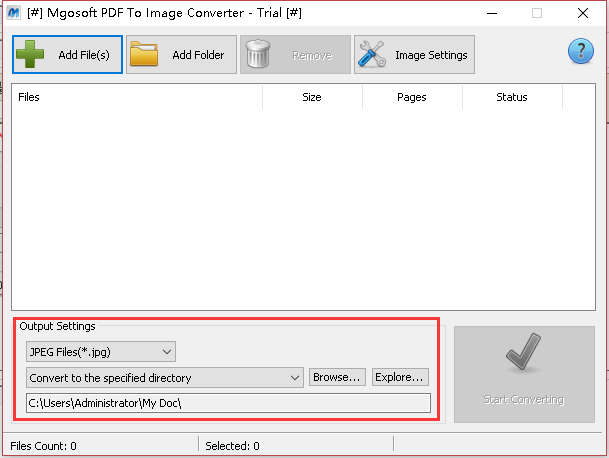The height and width of the screenshot is (458, 609).
Task: Sort by the Size column header
Action: (x=312, y=97)
